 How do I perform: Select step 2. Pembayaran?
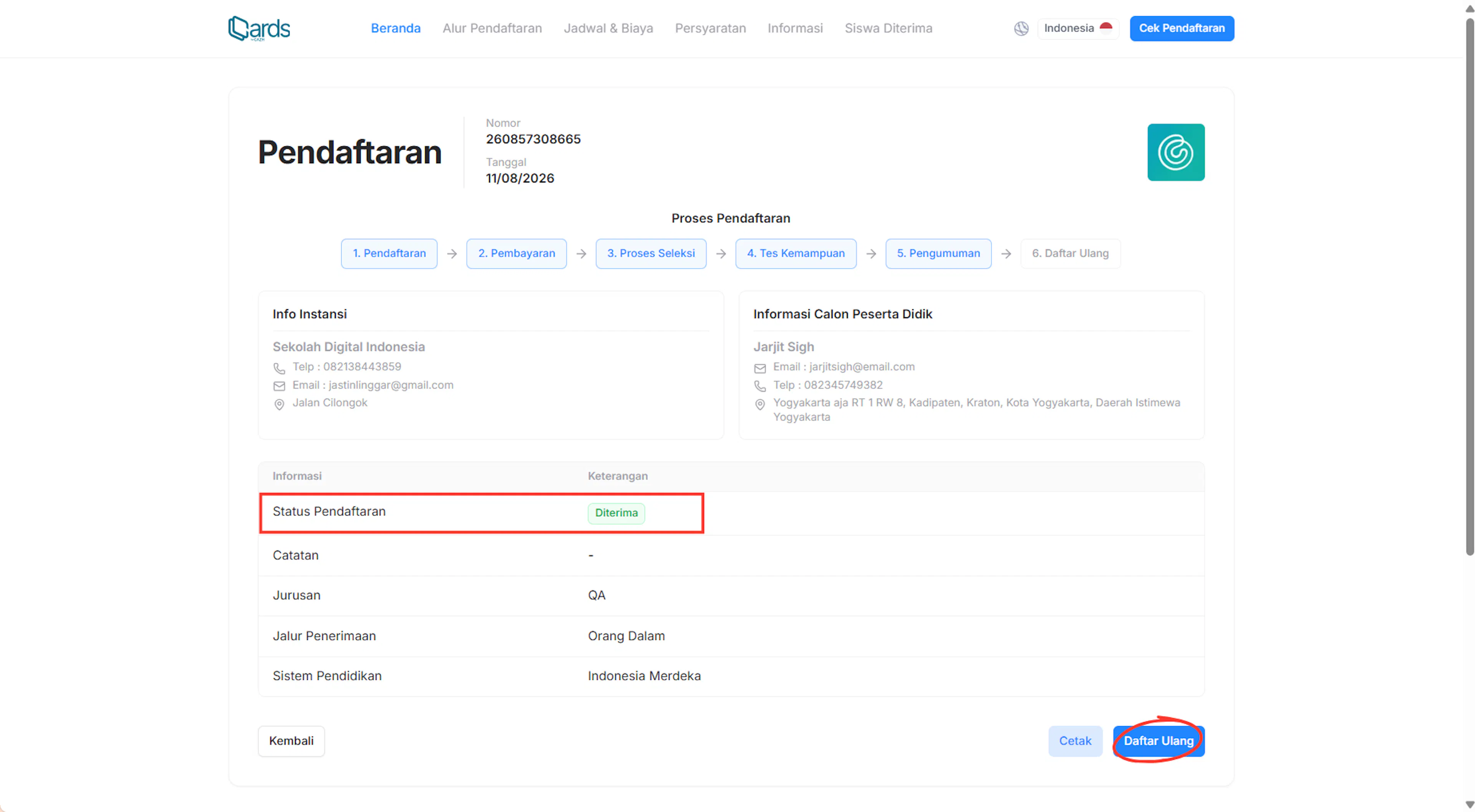point(516,253)
